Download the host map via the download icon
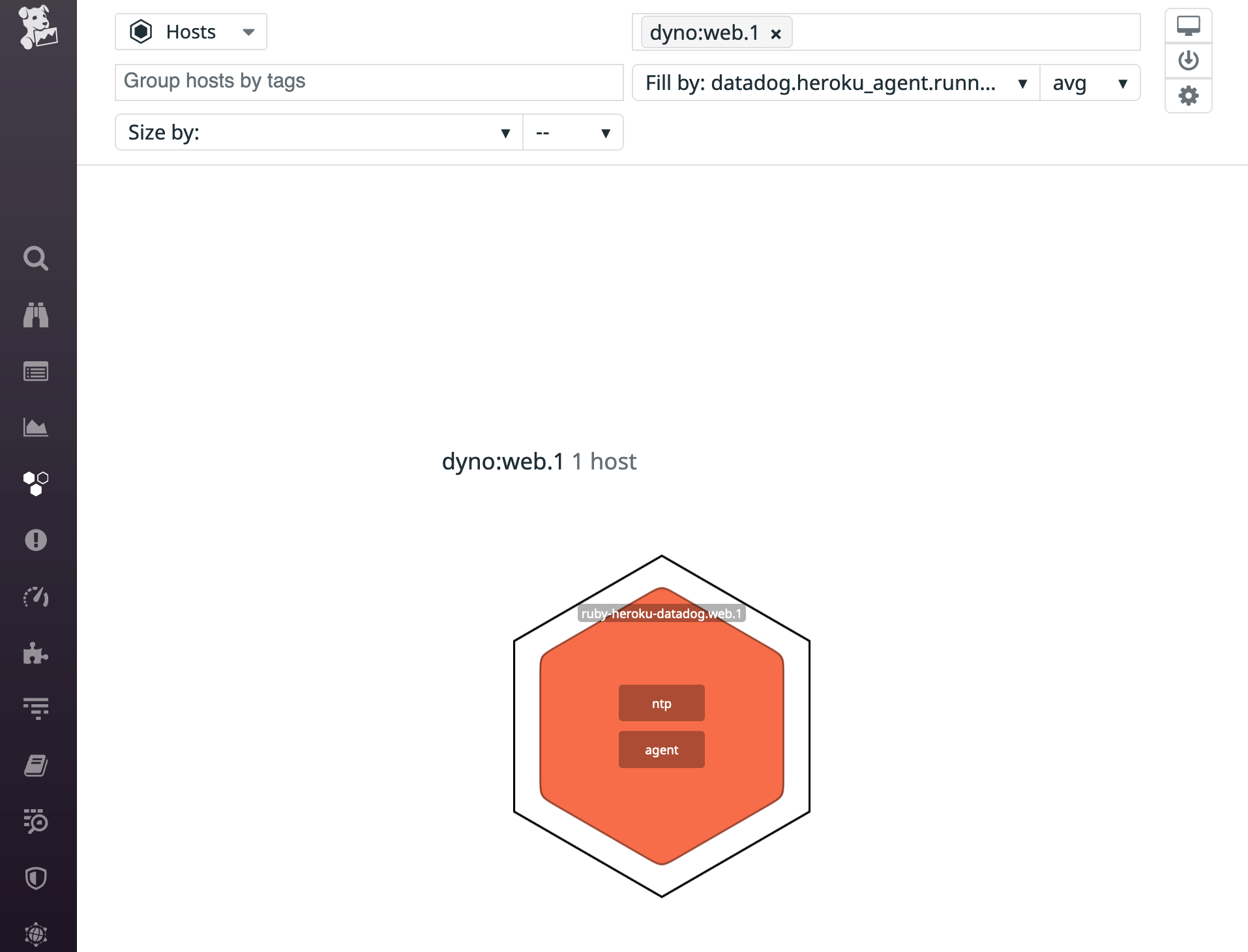The image size is (1248, 952). [1188, 61]
